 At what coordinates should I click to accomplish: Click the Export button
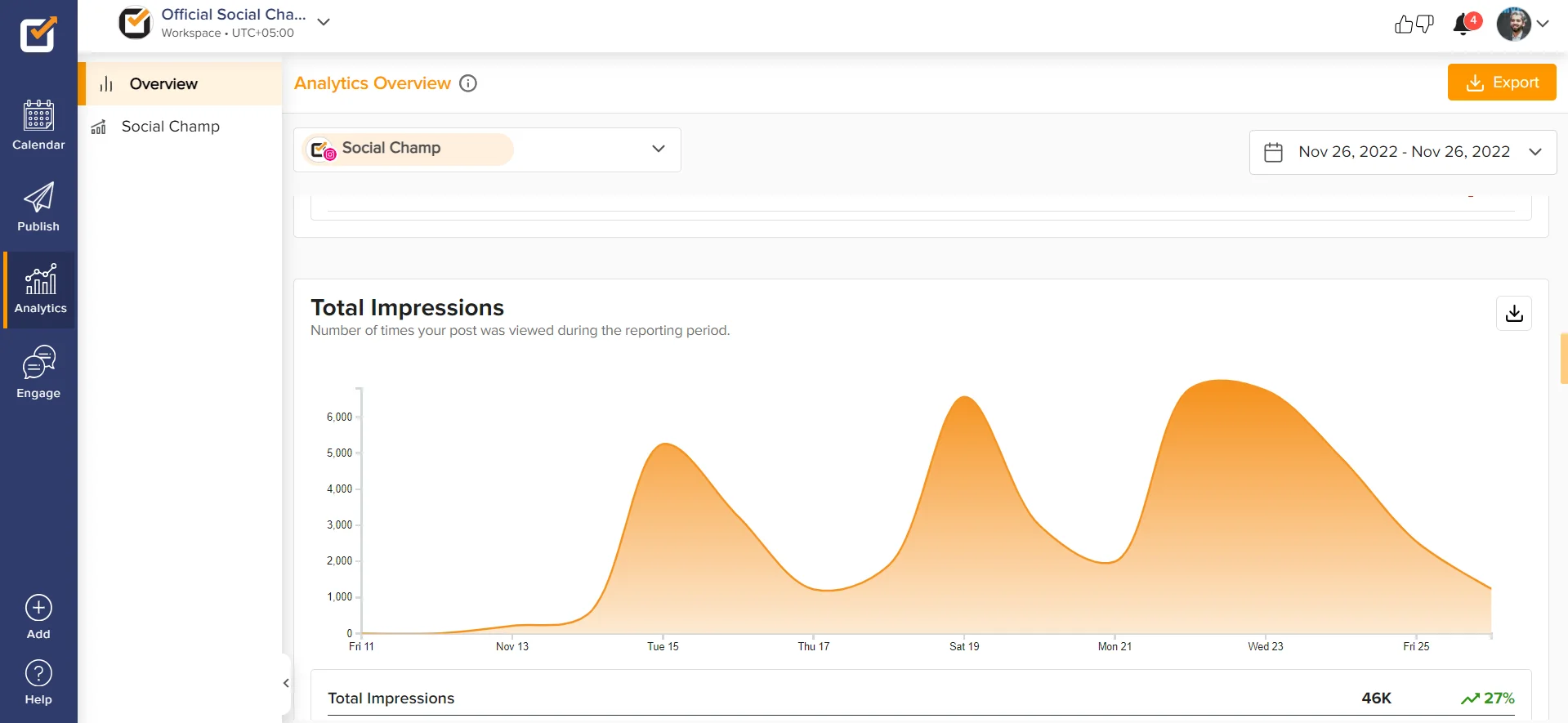pos(1502,83)
